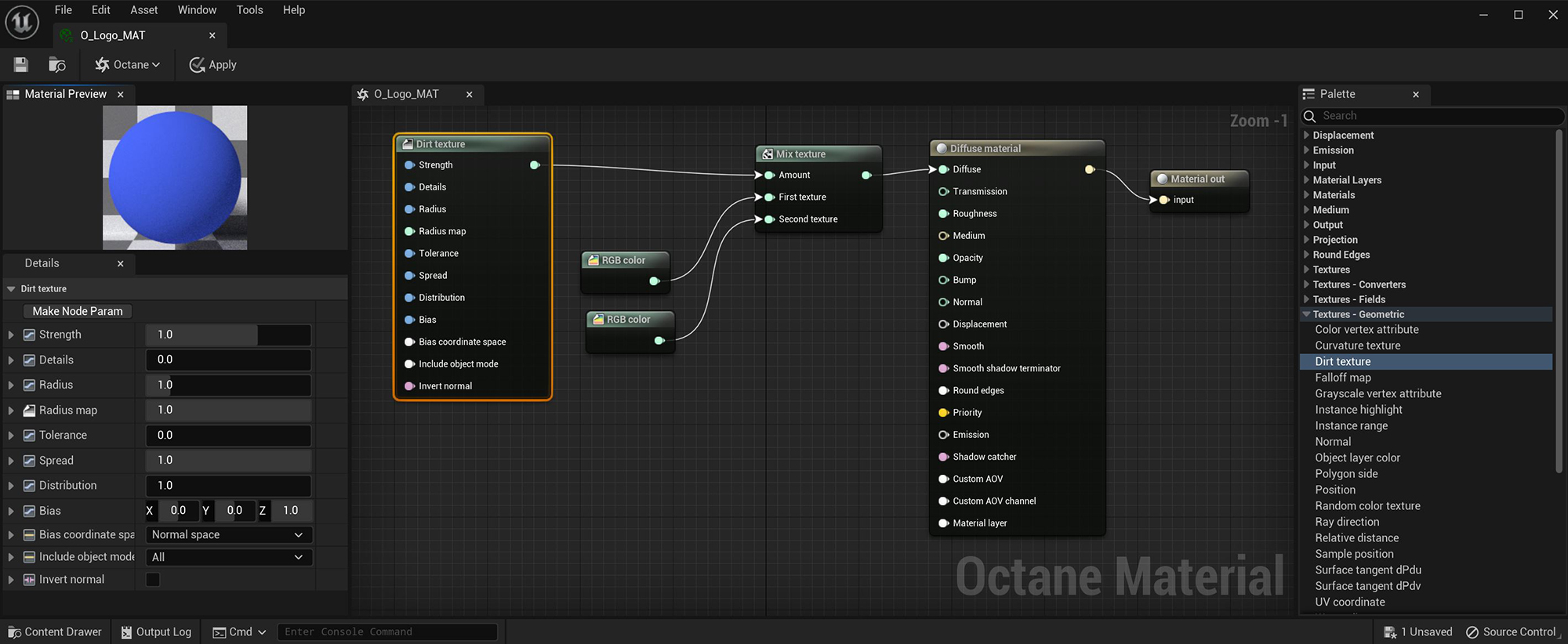Click the Priority input pin
The height and width of the screenshot is (644, 1568).
944,413
